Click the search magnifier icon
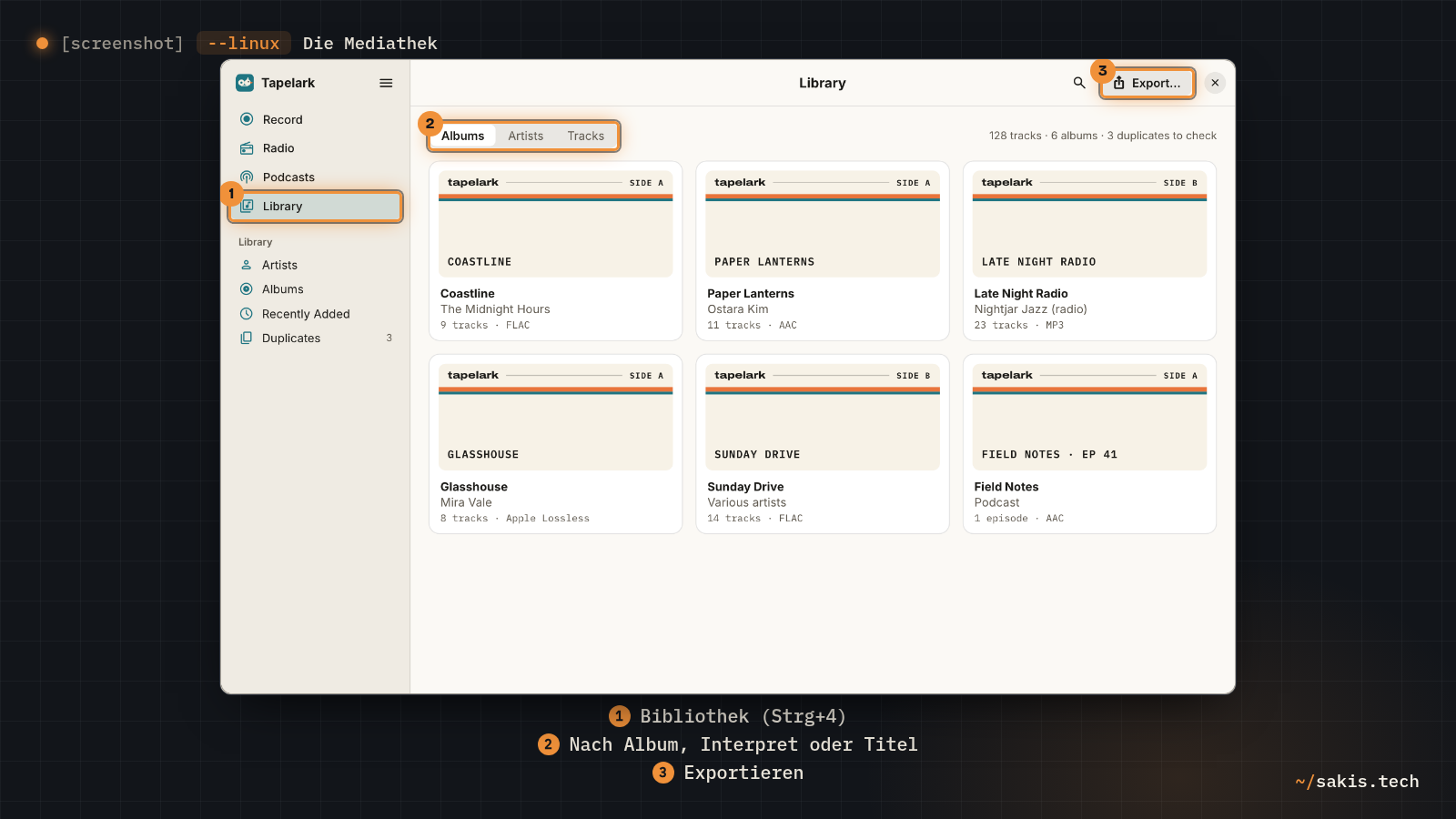 [x=1079, y=83]
